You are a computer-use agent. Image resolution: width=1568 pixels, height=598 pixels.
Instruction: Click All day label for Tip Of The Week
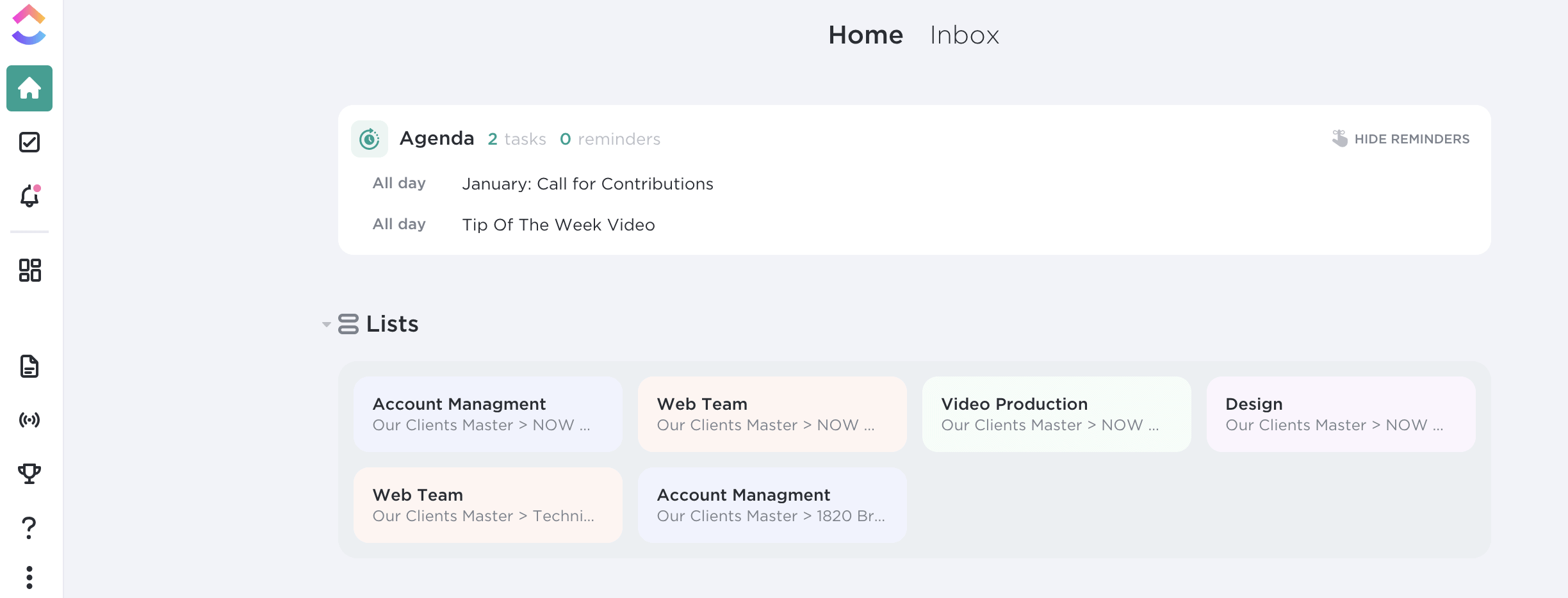coord(399,224)
